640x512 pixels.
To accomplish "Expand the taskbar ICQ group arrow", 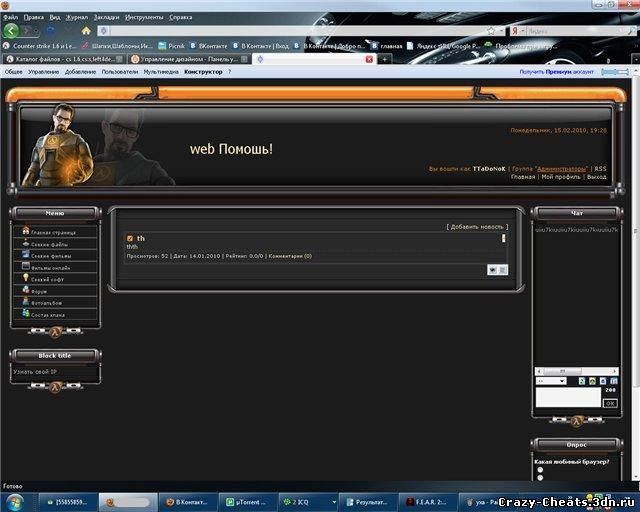I will 334,502.
